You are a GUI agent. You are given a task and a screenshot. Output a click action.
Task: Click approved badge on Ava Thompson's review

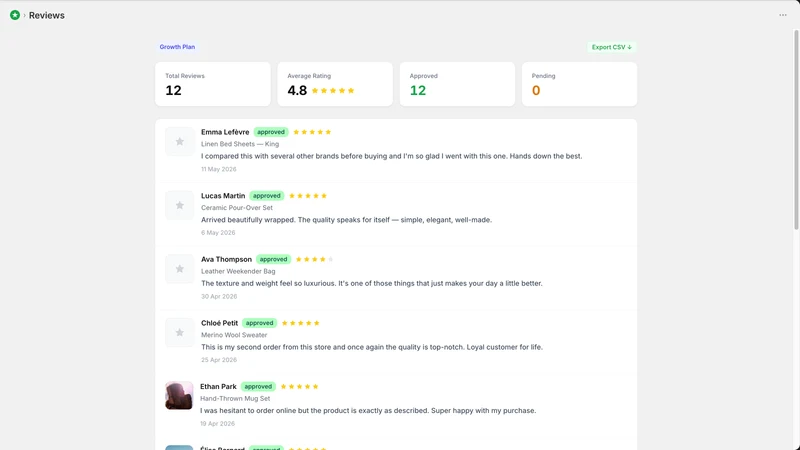point(273,259)
